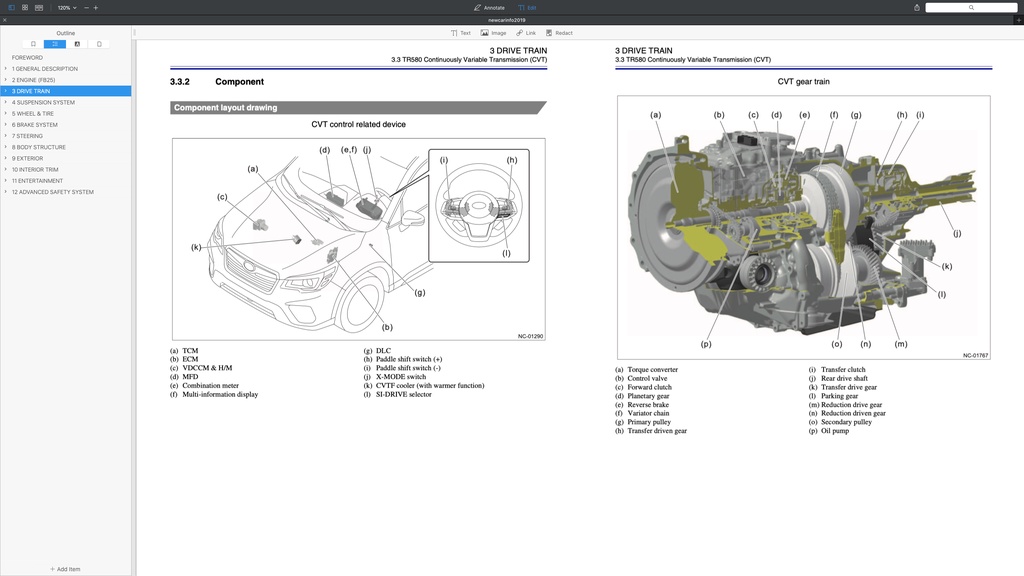This screenshot has height=576, width=1024.
Task: Open a new tab with plus button
Action: tap(1017, 19)
